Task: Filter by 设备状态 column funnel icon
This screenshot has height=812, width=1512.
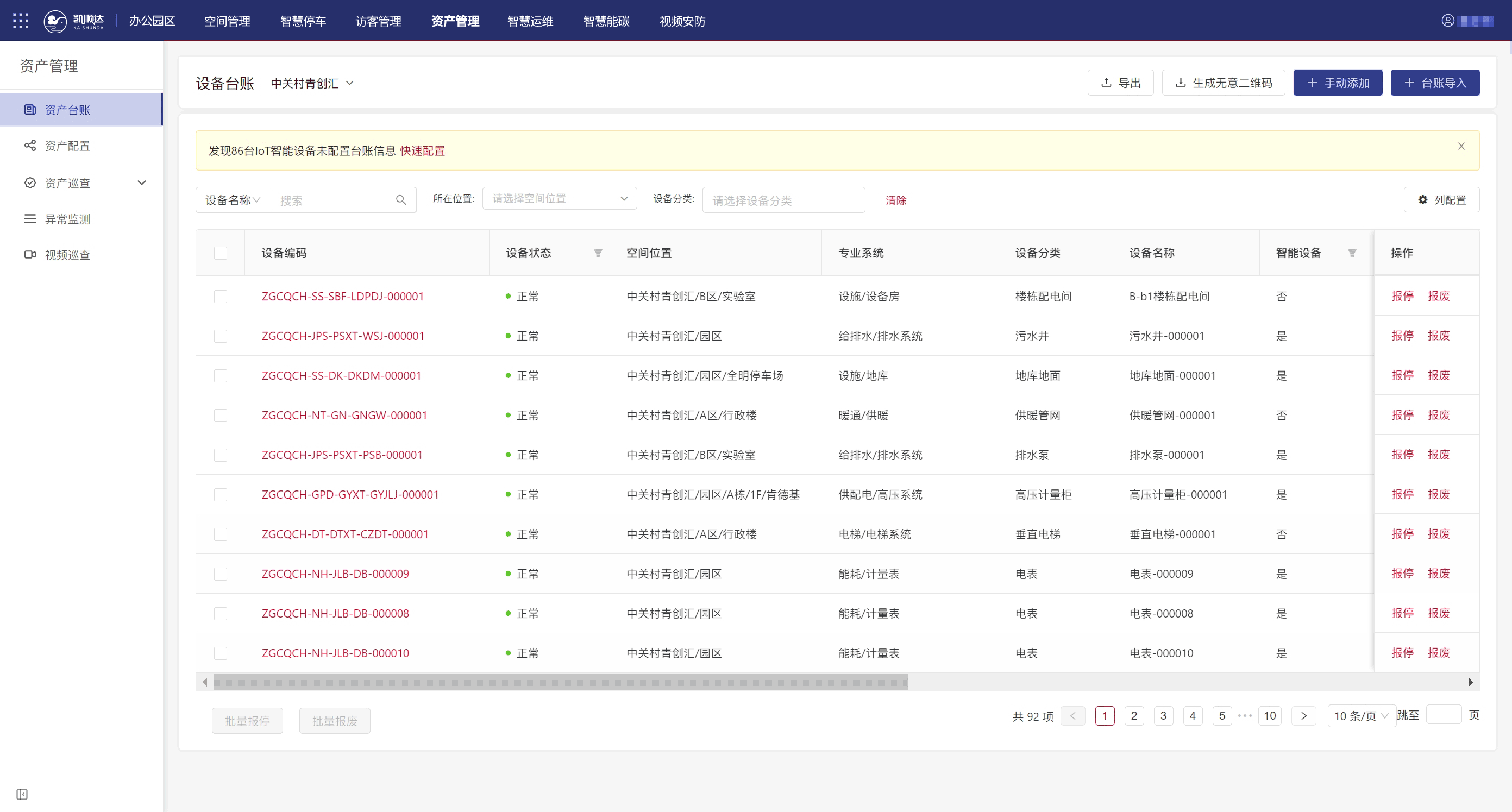Action: (x=598, y=253)
